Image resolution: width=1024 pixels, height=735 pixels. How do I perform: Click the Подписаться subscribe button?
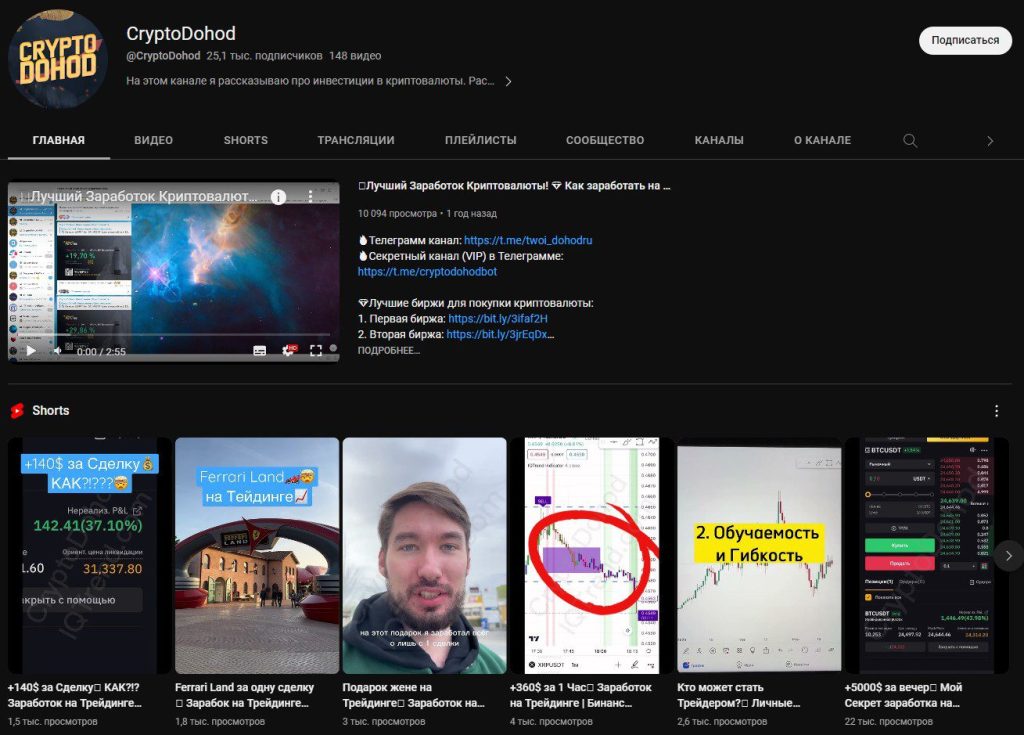tap(965, 40)
